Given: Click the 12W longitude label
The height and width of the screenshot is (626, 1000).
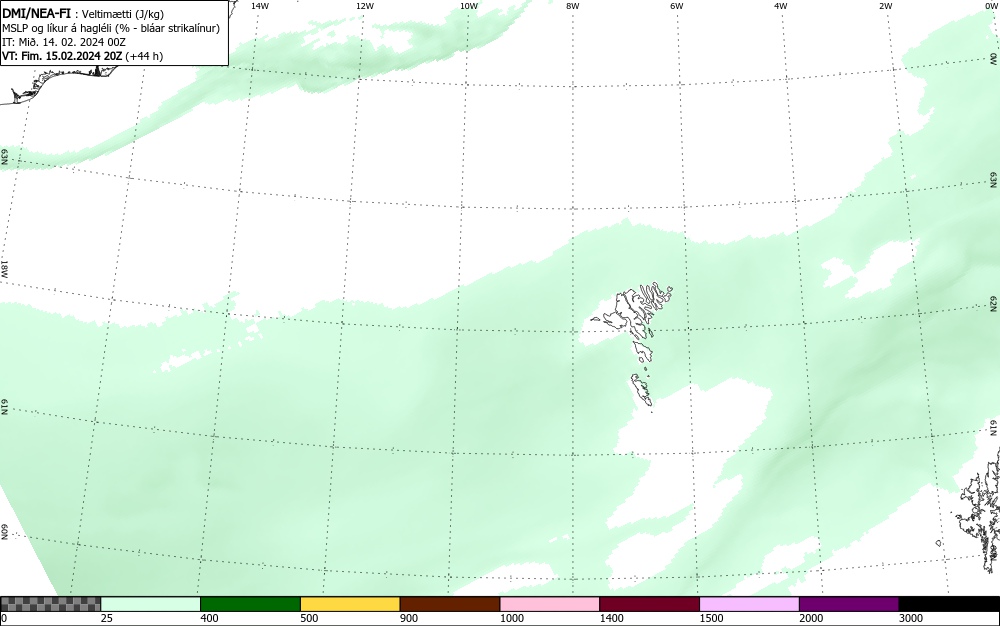Looking at the screenshot, I should 365,6.
